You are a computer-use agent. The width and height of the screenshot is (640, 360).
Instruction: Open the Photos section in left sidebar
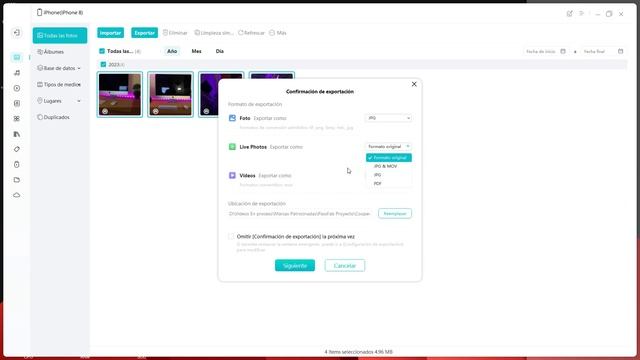point(17,58)
